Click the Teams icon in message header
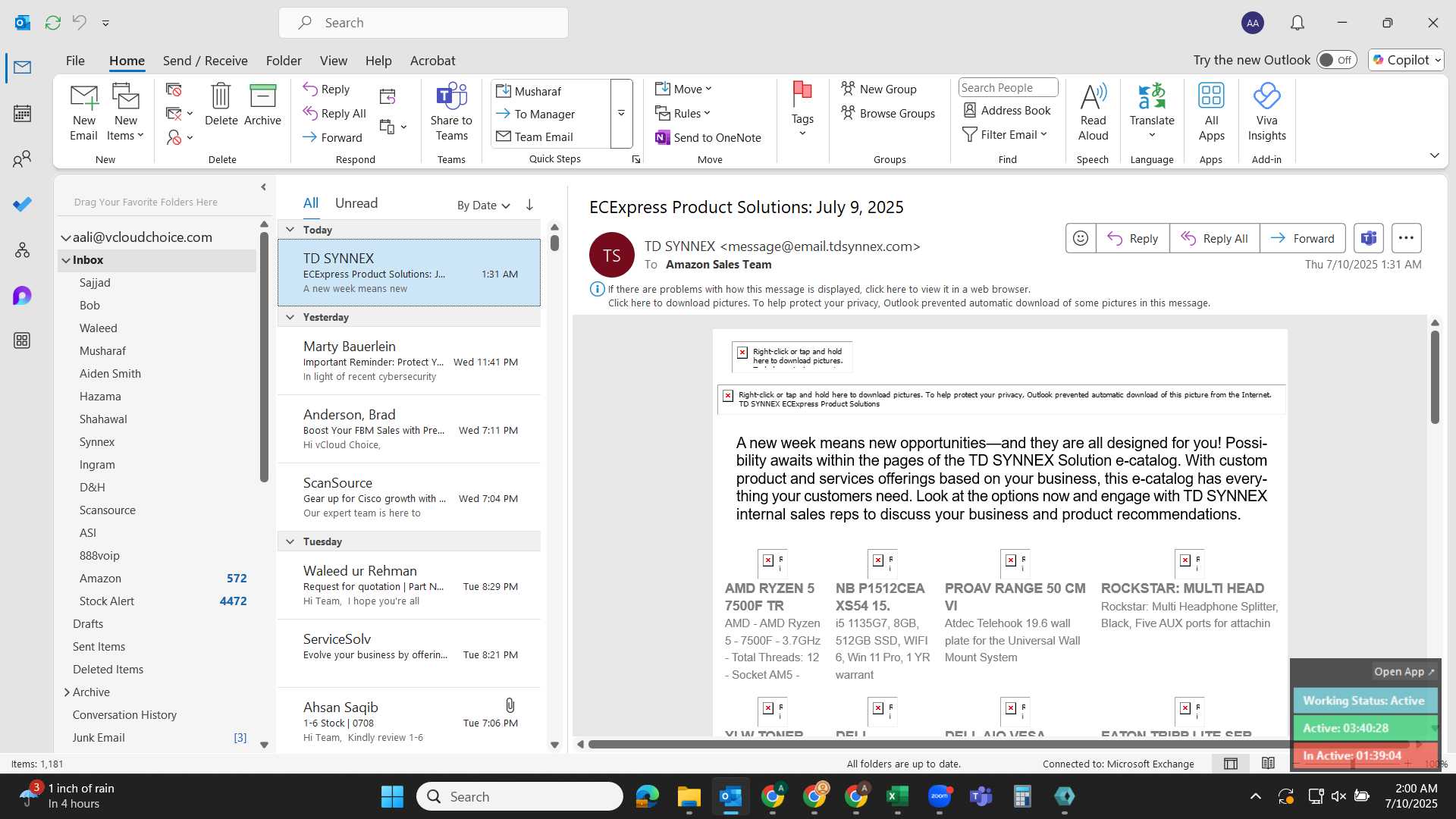Image resolution: width=1456 pixels, height=819 pixels. [x=1368, y=238]
